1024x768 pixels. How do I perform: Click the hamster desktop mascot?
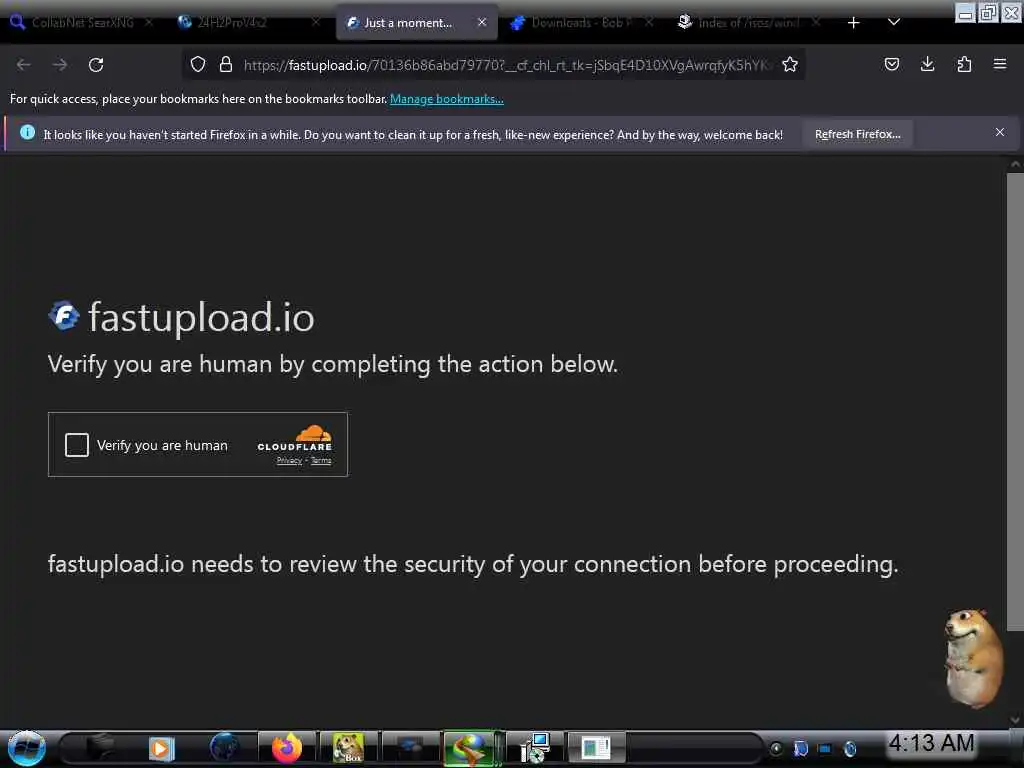[x=974, y=658]
